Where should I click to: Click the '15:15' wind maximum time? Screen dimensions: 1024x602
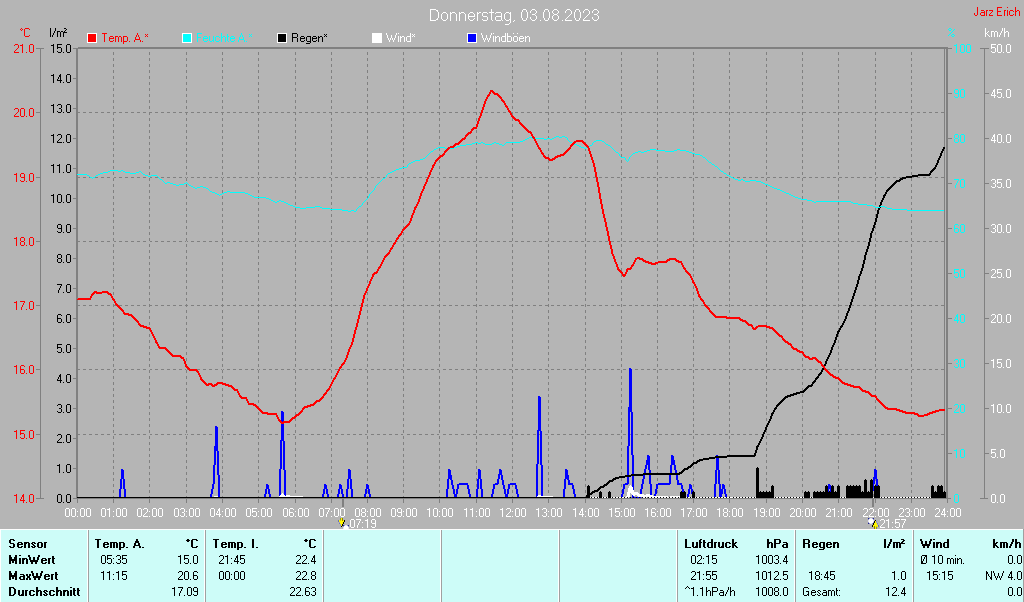point(940,577)
